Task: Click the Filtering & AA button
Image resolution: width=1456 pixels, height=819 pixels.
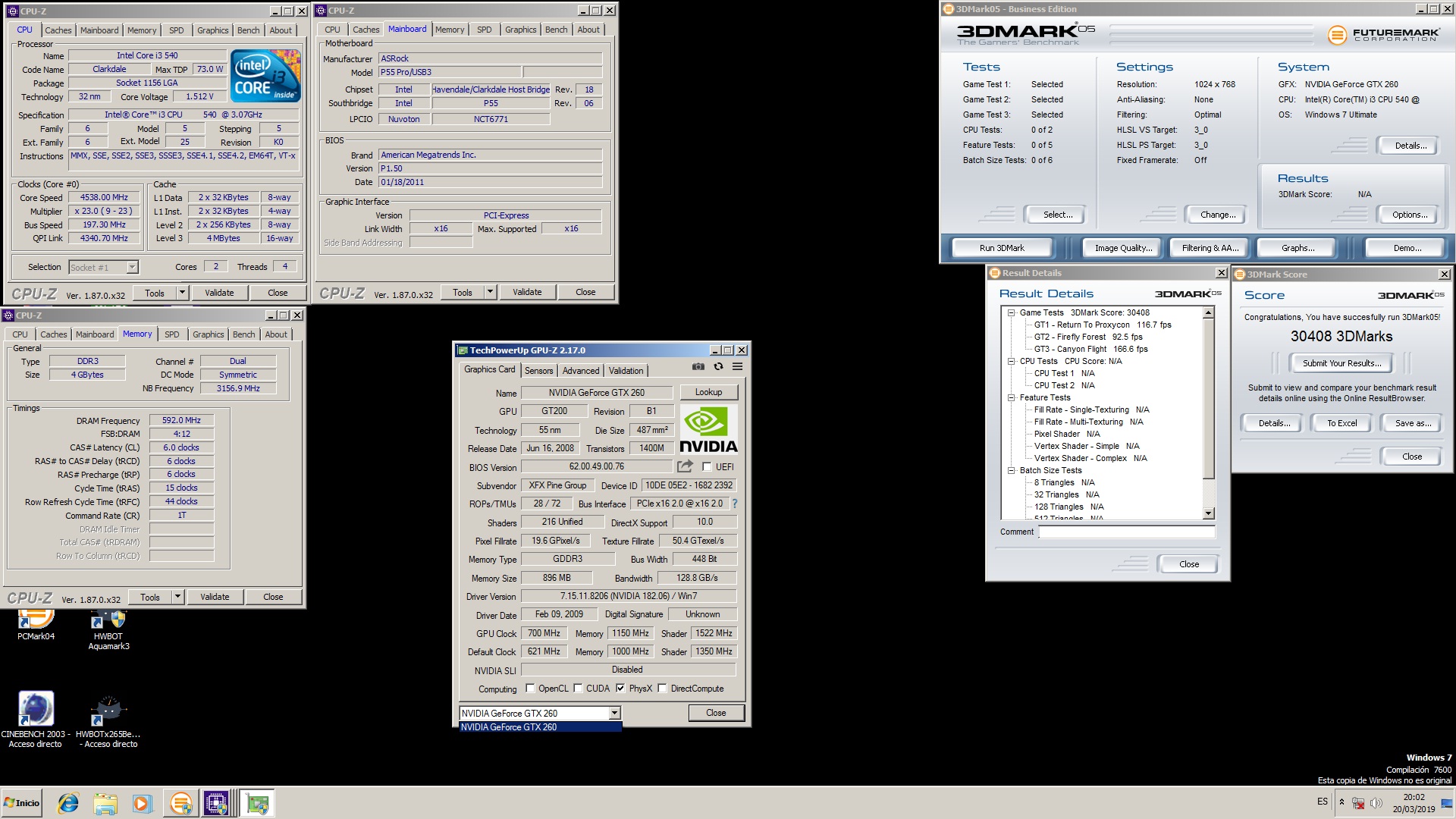Action: tap(1210, 248)
